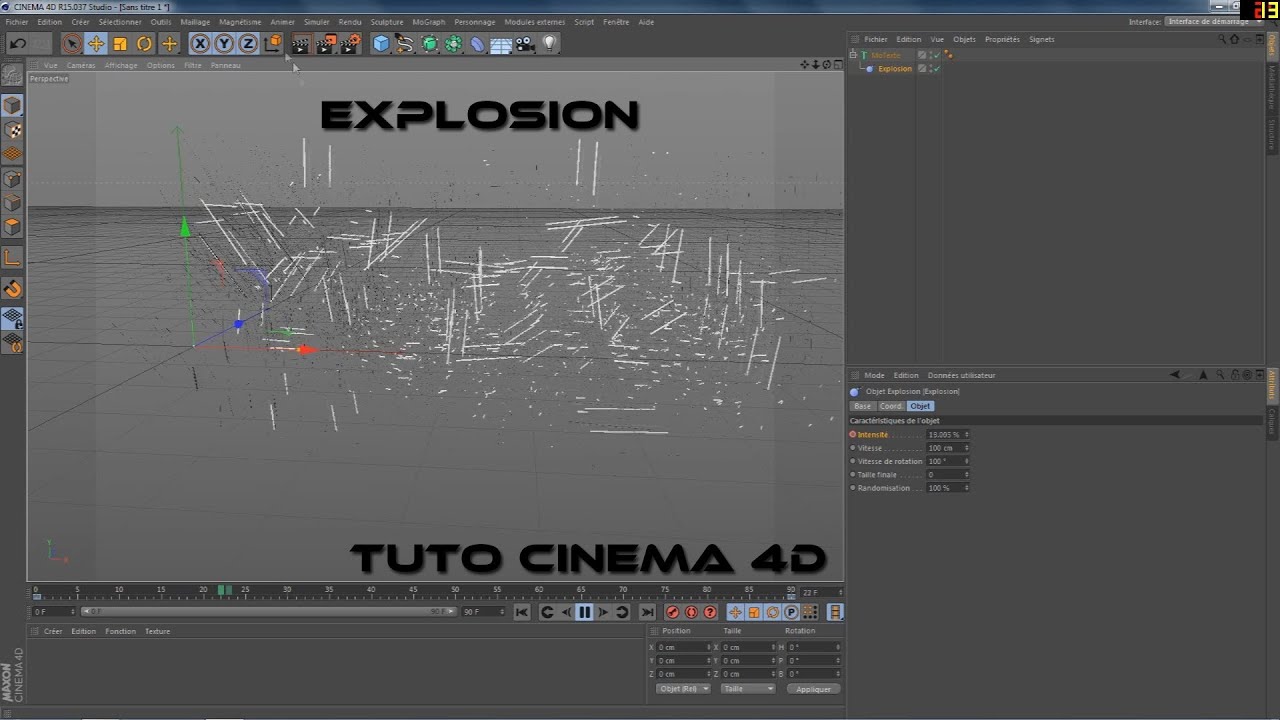
Task: Click the Appliquer button
Action: [x=814, y=689]
